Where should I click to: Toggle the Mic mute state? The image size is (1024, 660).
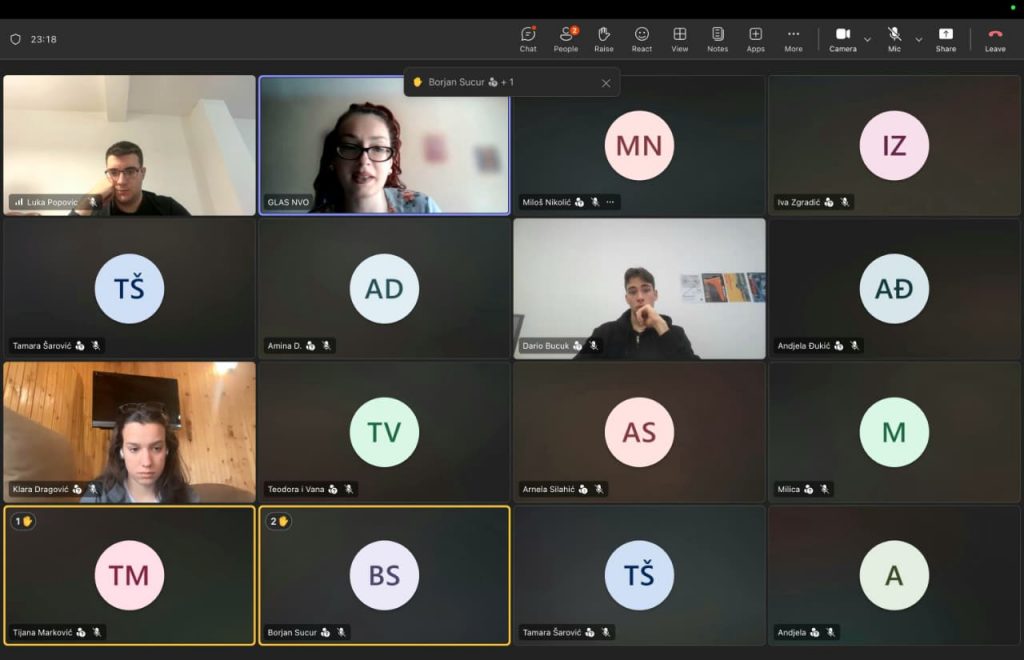point(894,38)
